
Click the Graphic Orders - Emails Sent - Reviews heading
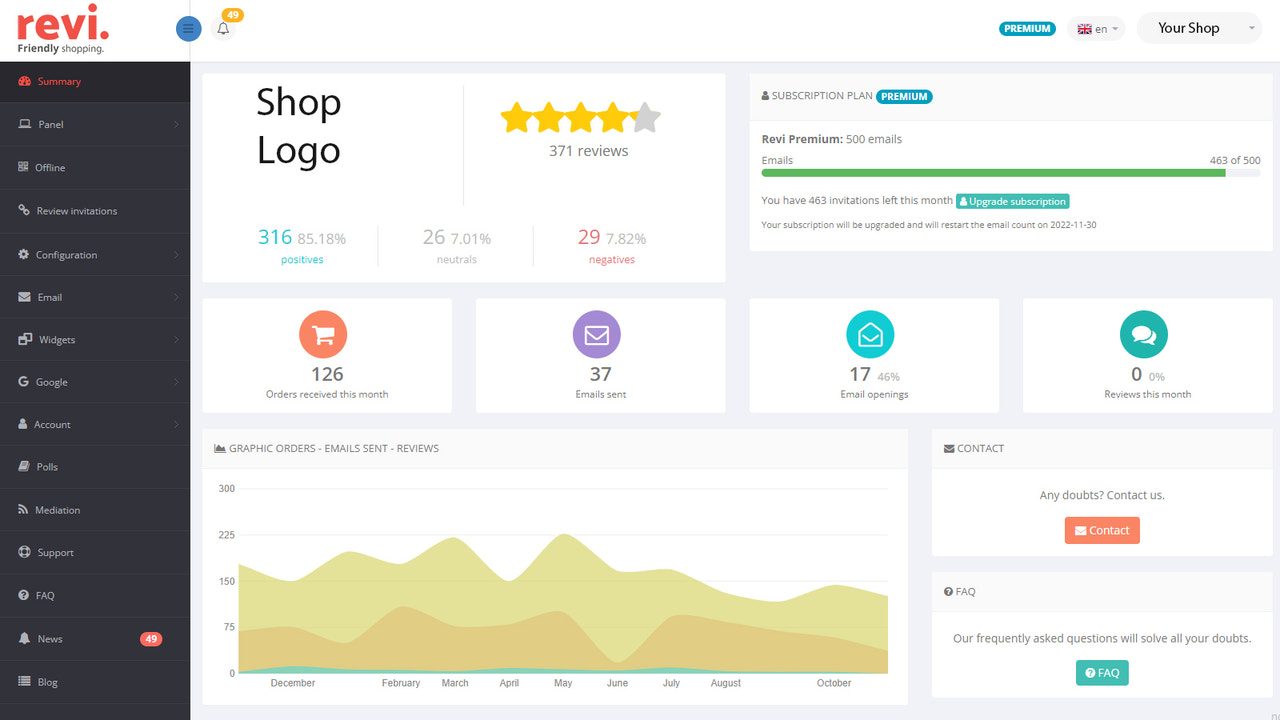(x=334, y=448)
